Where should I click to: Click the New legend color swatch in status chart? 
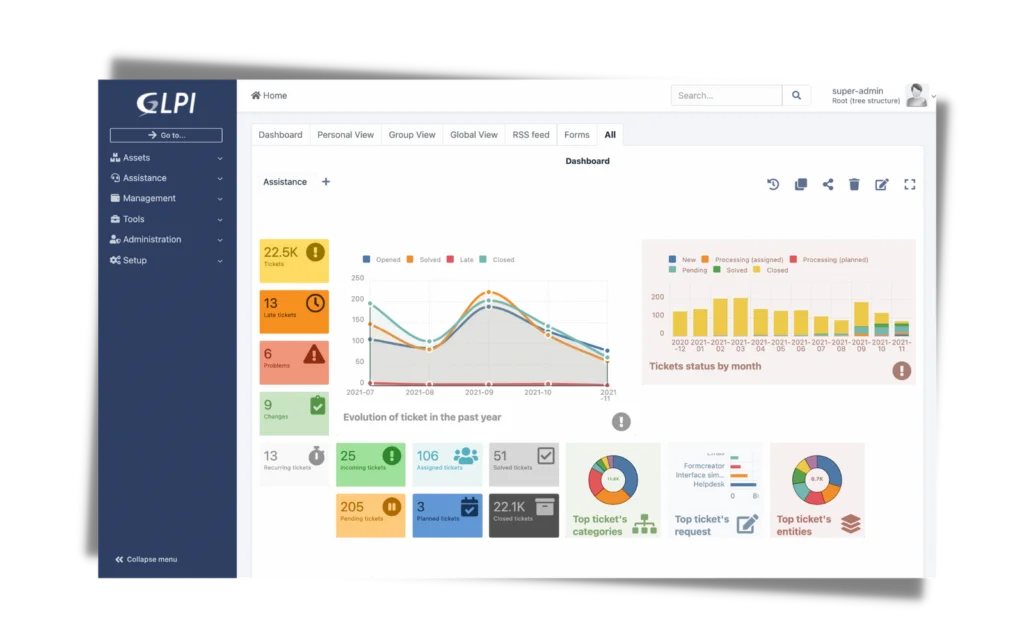673,259
